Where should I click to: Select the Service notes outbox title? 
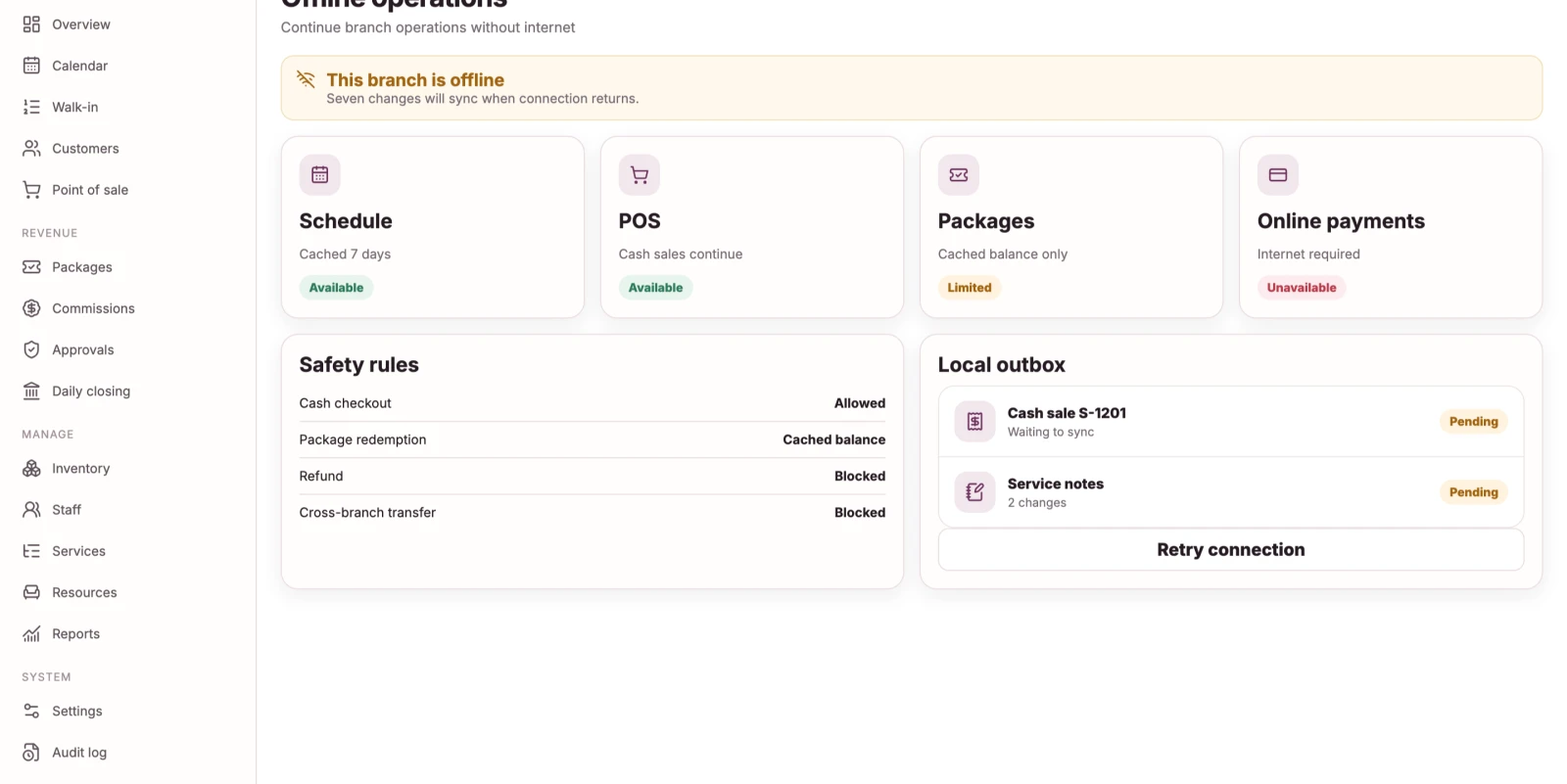click(x=1056, y=484)
